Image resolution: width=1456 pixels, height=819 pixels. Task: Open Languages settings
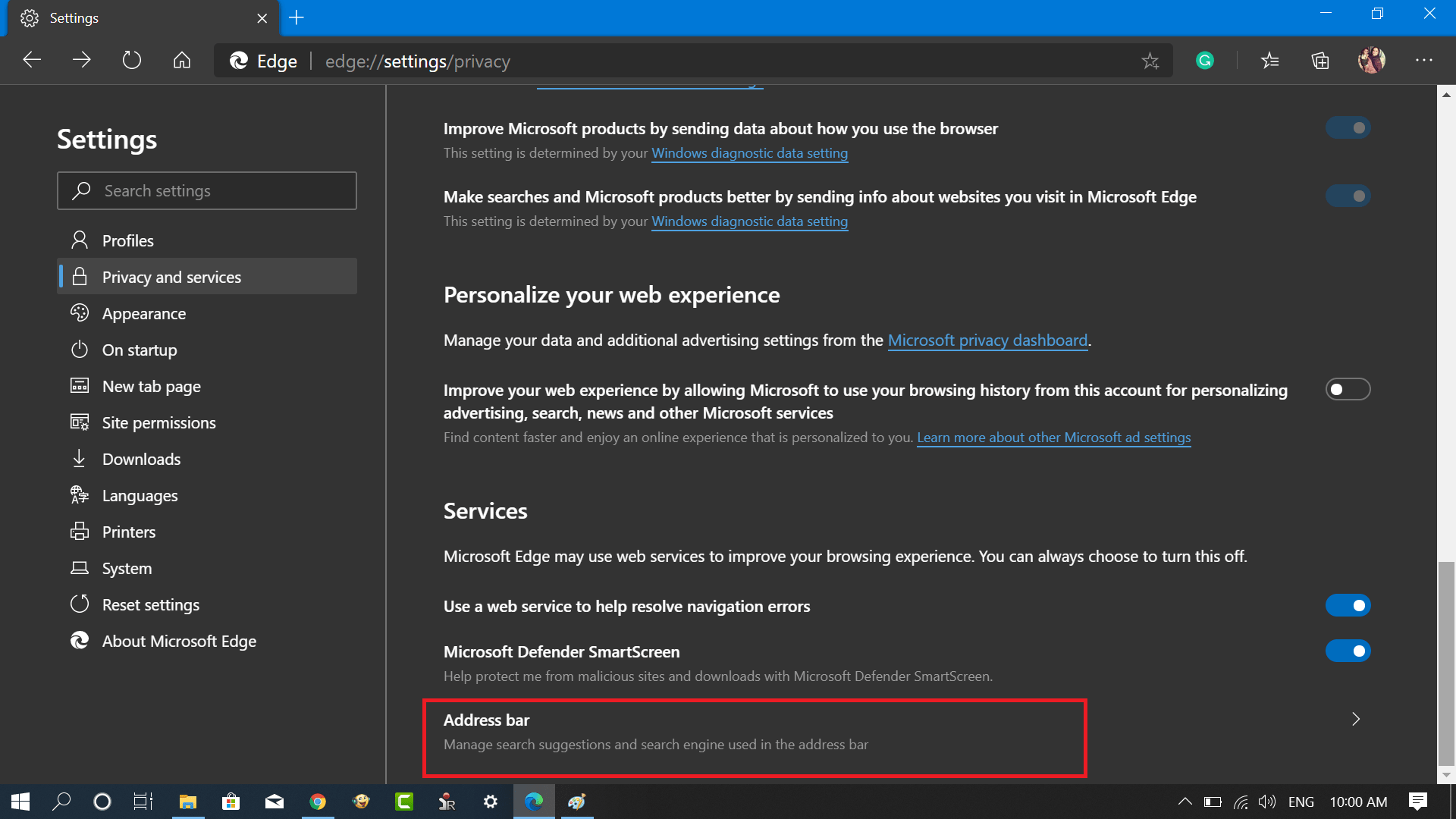pos(207,495)
